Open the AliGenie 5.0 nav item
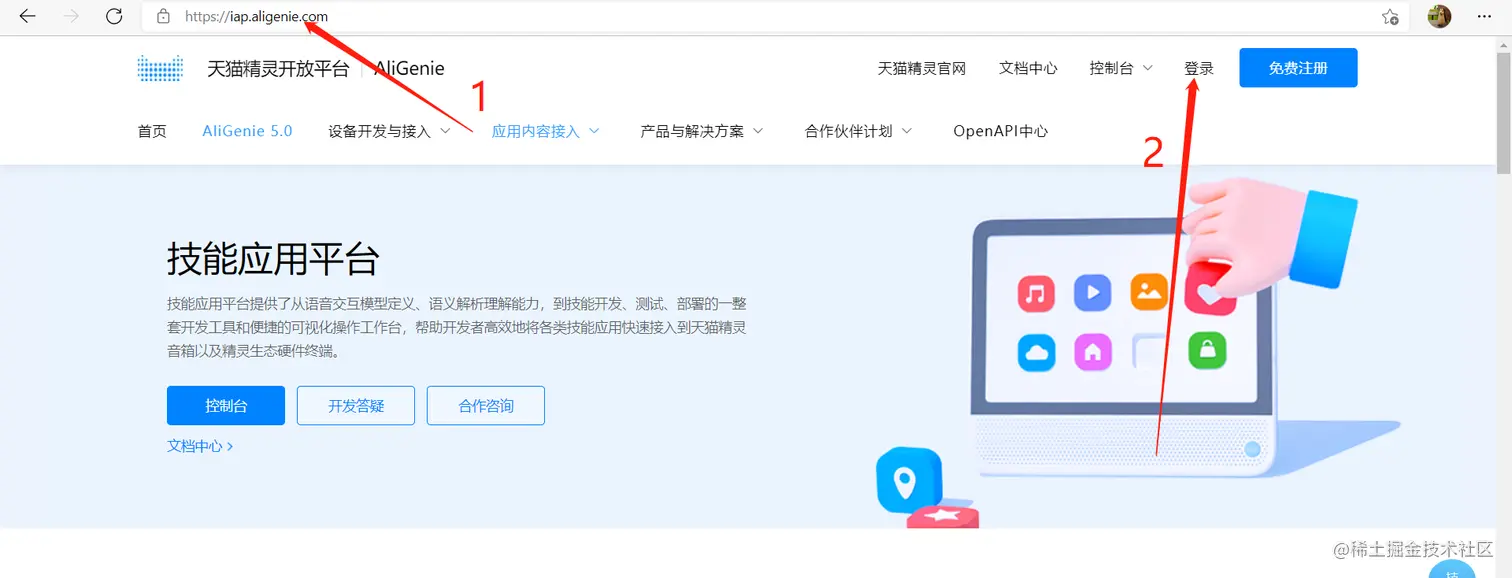 (x=247, y=131)
